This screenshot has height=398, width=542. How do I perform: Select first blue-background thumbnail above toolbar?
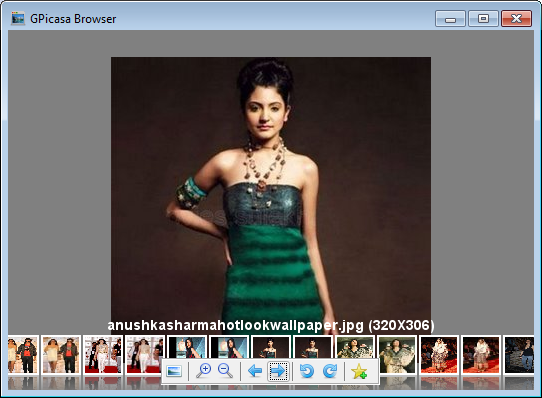[187, 348]
